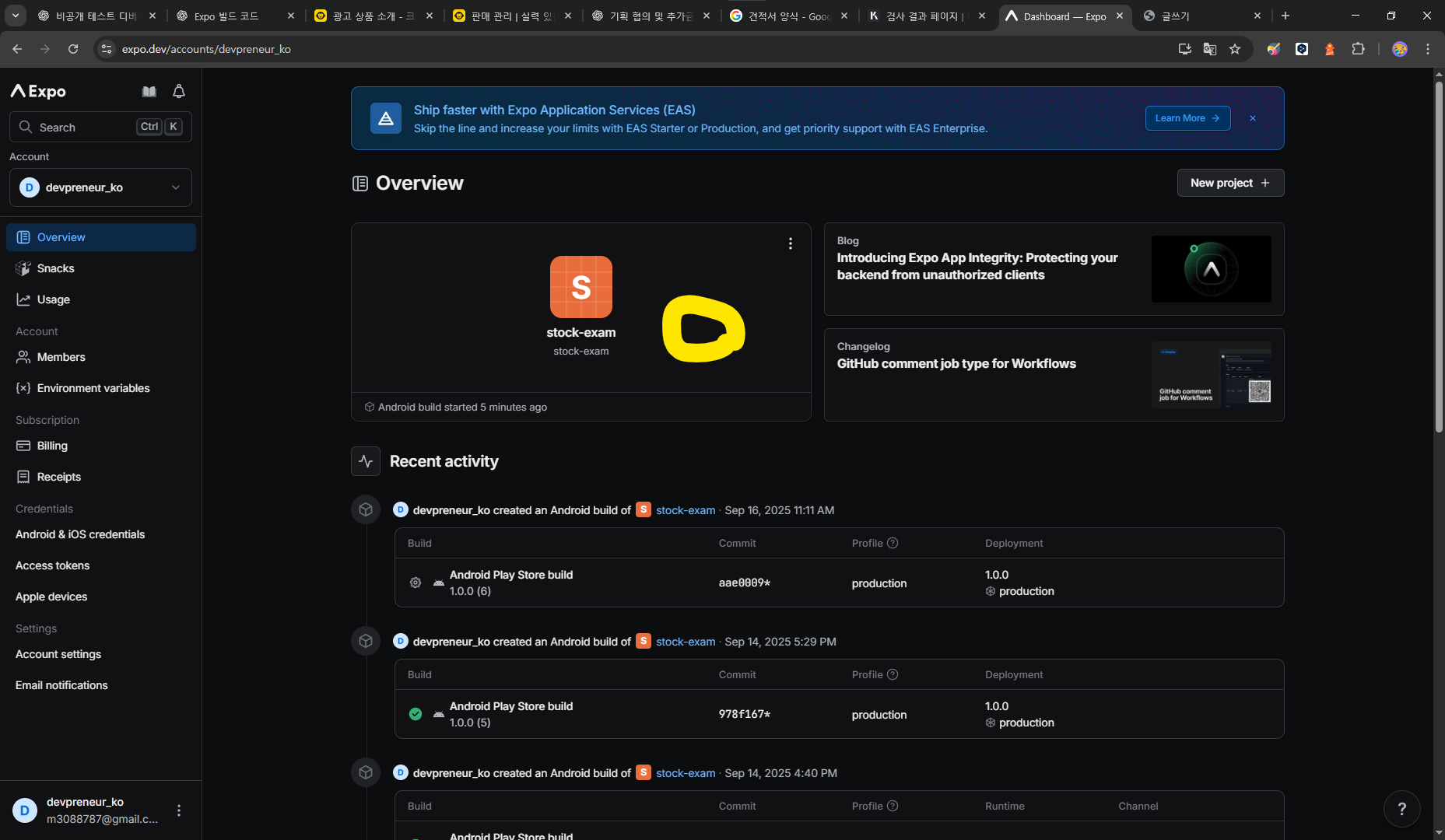Click the Expo logo in sidebar
The image size is (1445, 840).
click(38, 91)
